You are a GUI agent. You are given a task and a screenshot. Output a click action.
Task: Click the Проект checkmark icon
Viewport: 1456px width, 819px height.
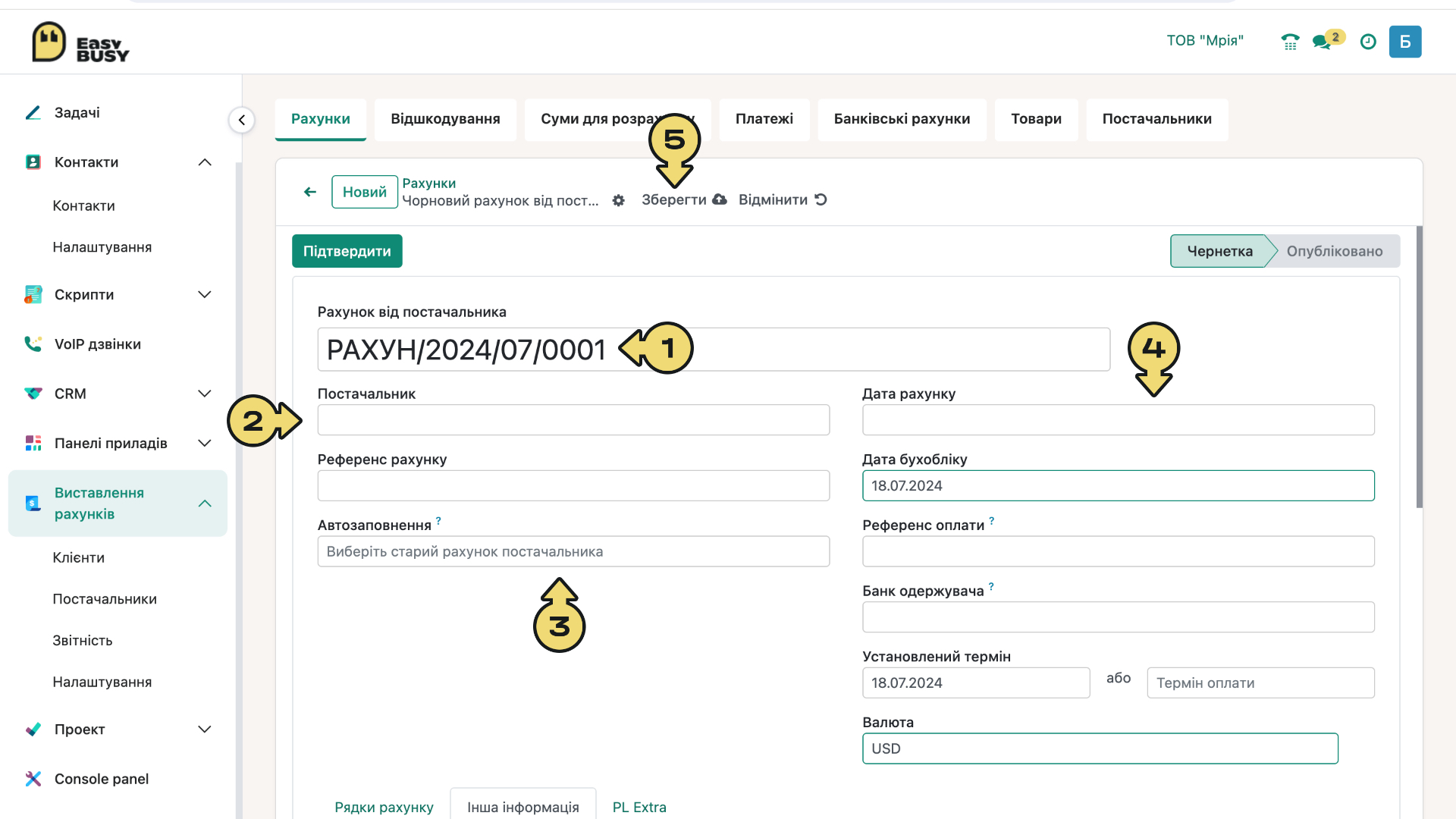33,730
